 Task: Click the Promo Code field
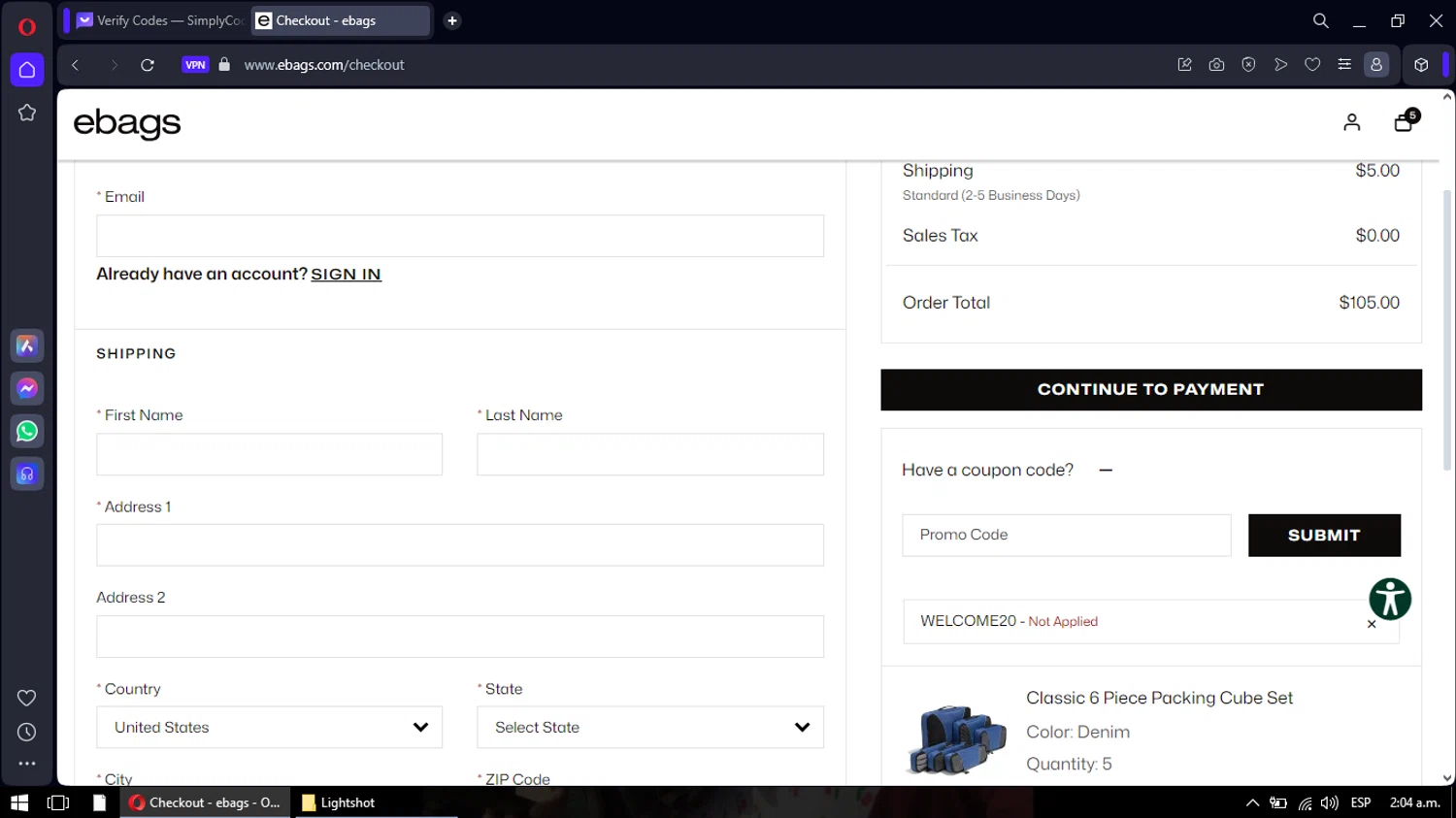coord(1067,535)
